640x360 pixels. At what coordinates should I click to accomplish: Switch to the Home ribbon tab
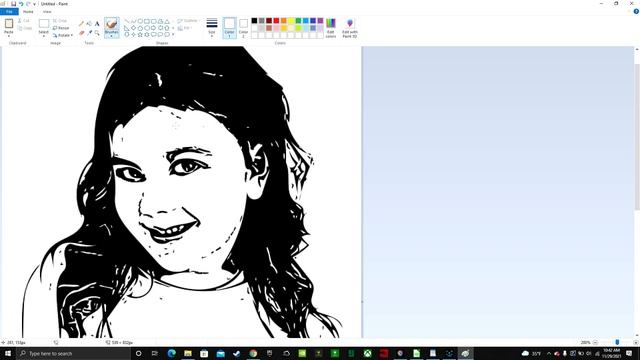click(x=28, y=11)
